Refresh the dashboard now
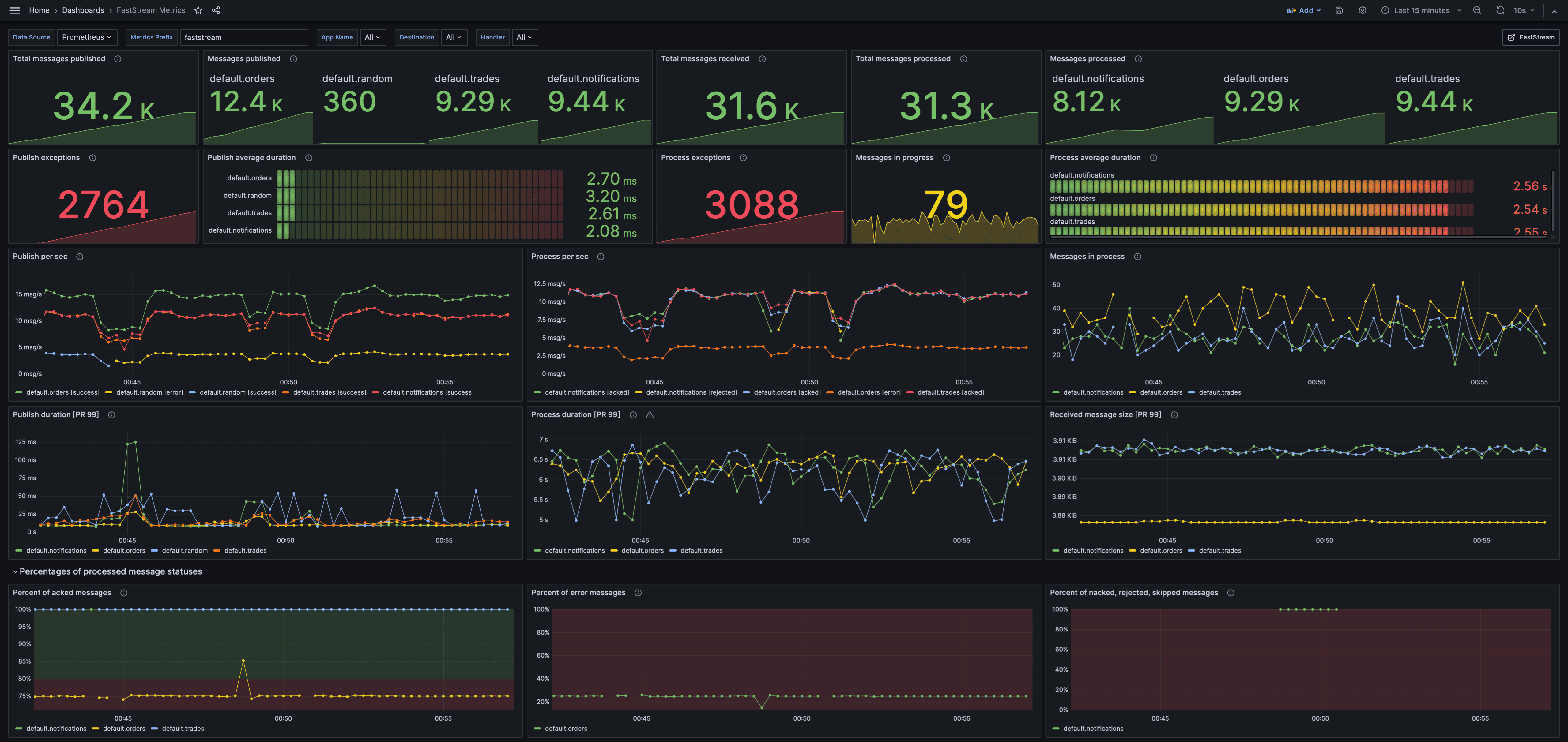 click(1500, 10)
